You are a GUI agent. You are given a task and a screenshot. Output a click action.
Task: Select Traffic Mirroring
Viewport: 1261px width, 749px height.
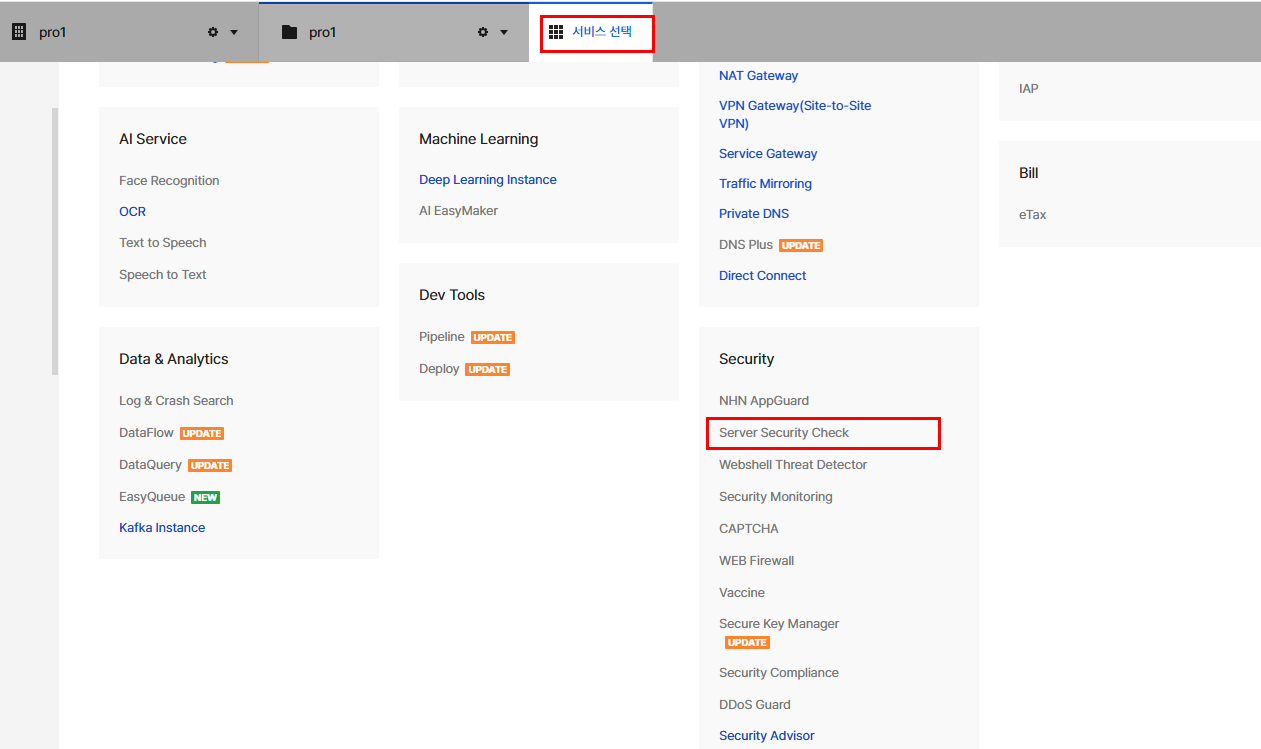point(765,184)
